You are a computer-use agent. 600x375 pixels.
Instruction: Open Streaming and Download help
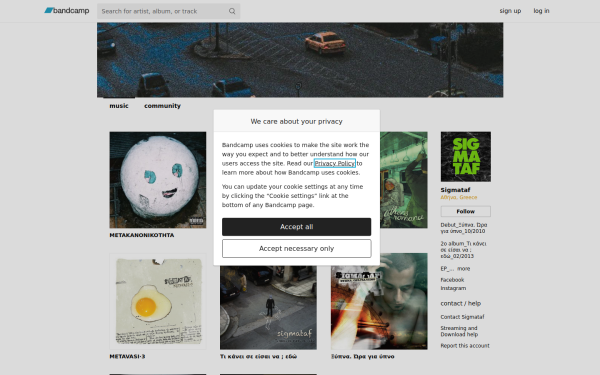click(x=459, y=331)
